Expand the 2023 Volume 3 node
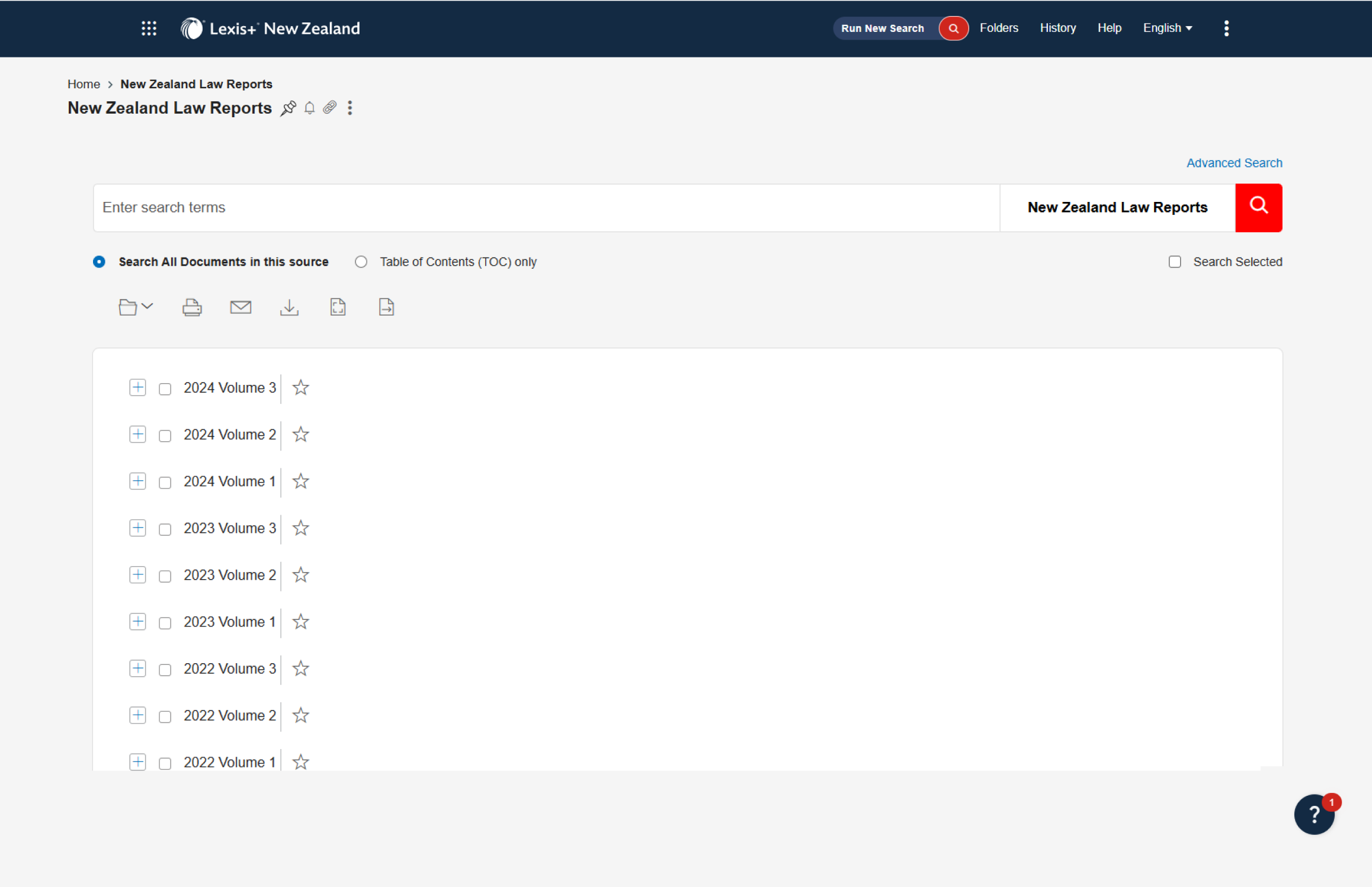 click(x=137, y=528)
